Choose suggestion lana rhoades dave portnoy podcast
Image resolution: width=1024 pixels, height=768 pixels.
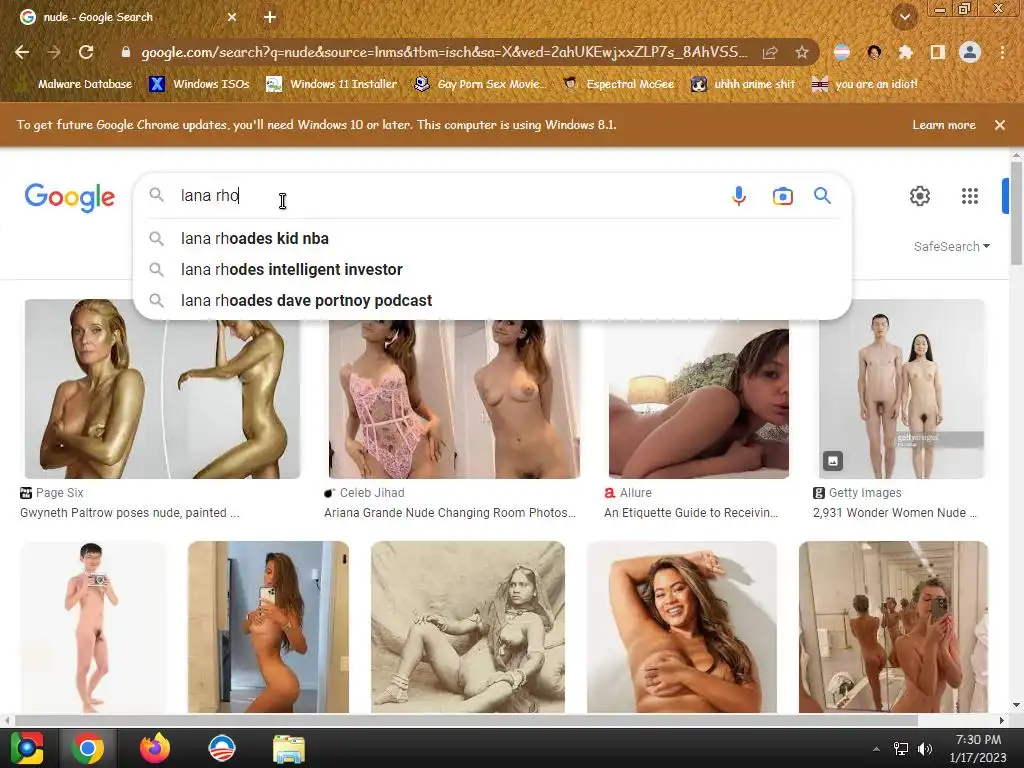pos(492,300)
